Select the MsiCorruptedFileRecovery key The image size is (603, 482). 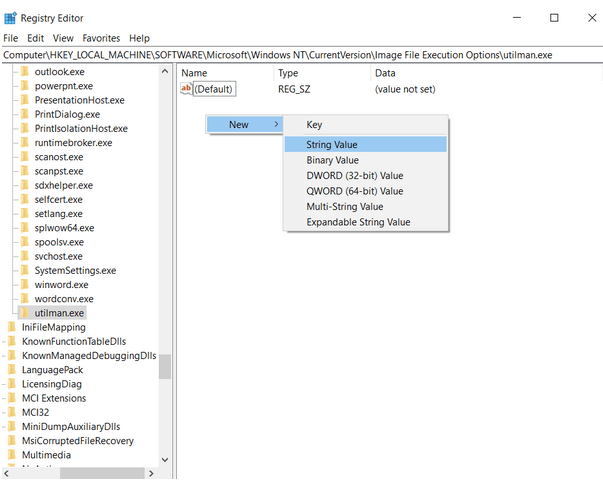tap(78, 441)
